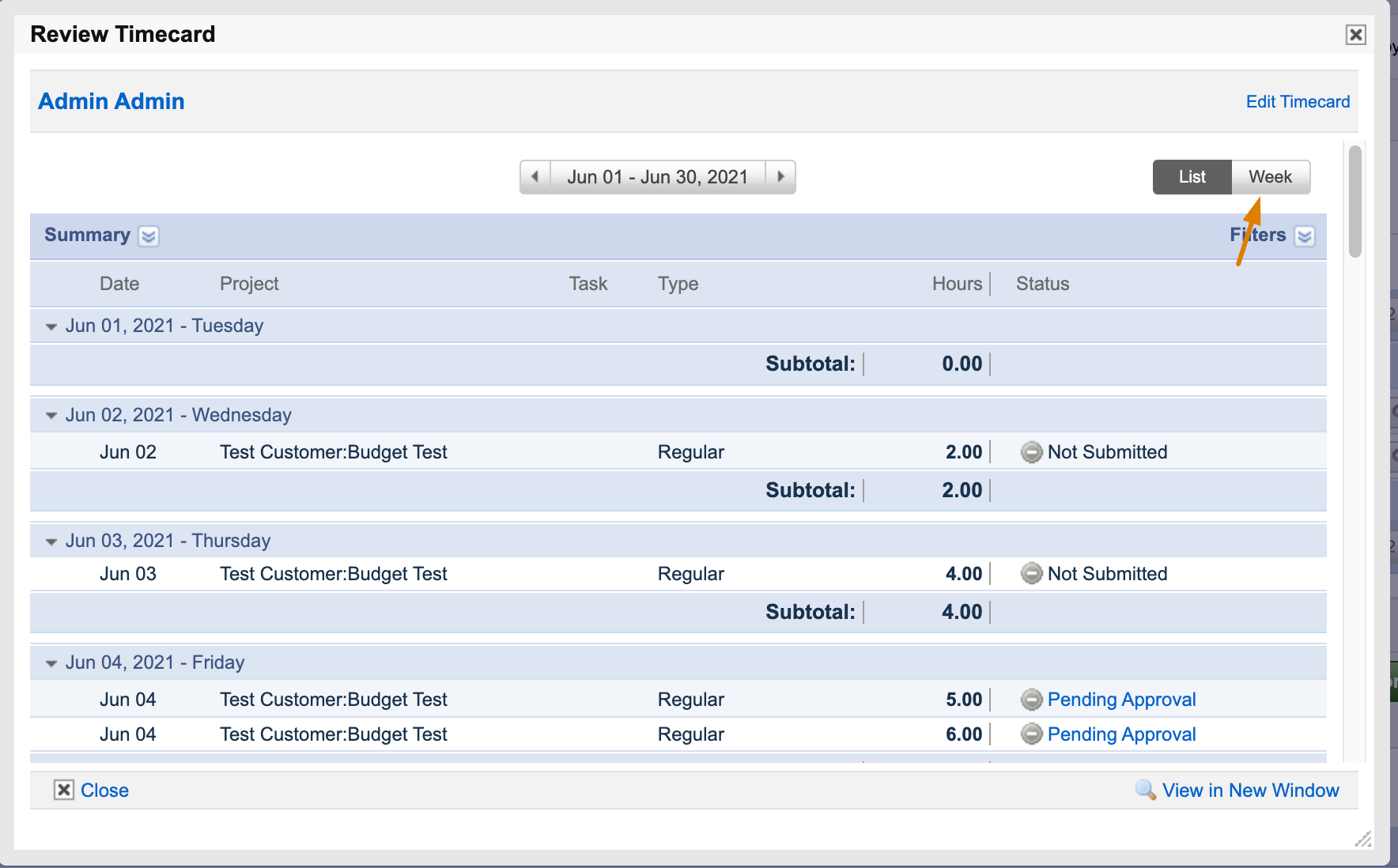Click the Filters label
The width and height of the screenshot is (1398, 868).
click(1257, 235)
